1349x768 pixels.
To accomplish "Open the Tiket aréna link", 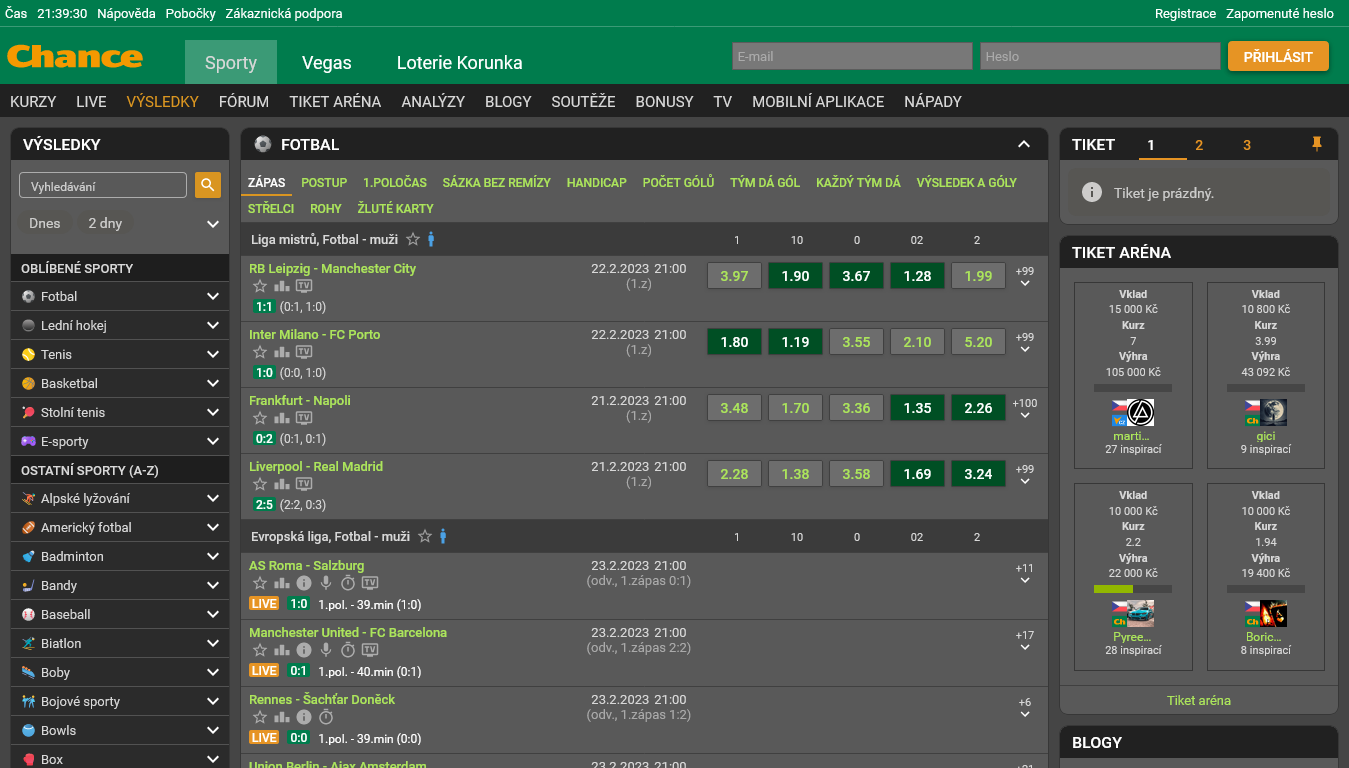I will [x=1199, y=700].
